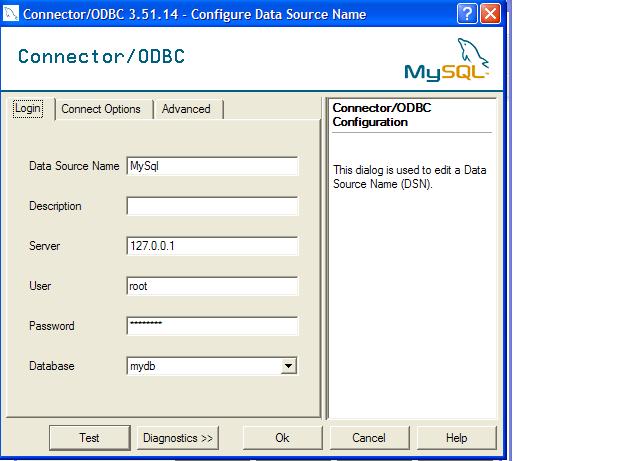Click the title bar application icon
640x461 pixels.
coord(10,13)
